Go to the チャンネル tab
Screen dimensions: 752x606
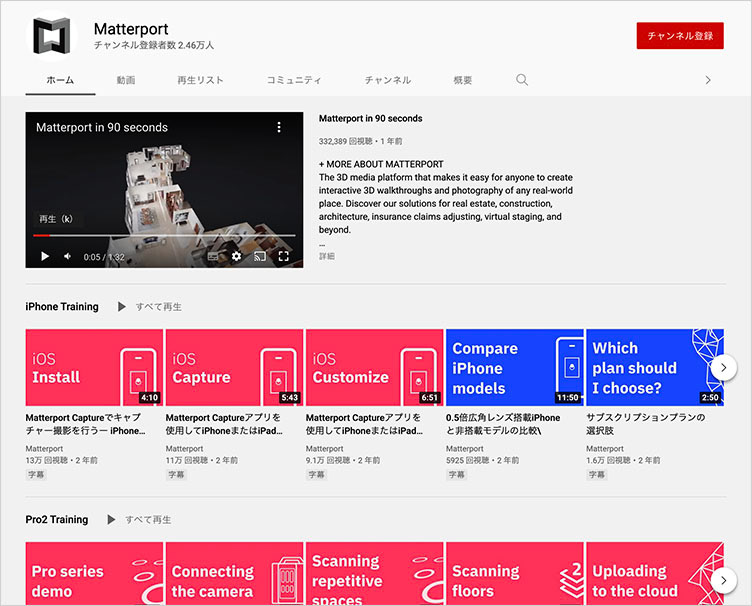(x=388, y=80)
